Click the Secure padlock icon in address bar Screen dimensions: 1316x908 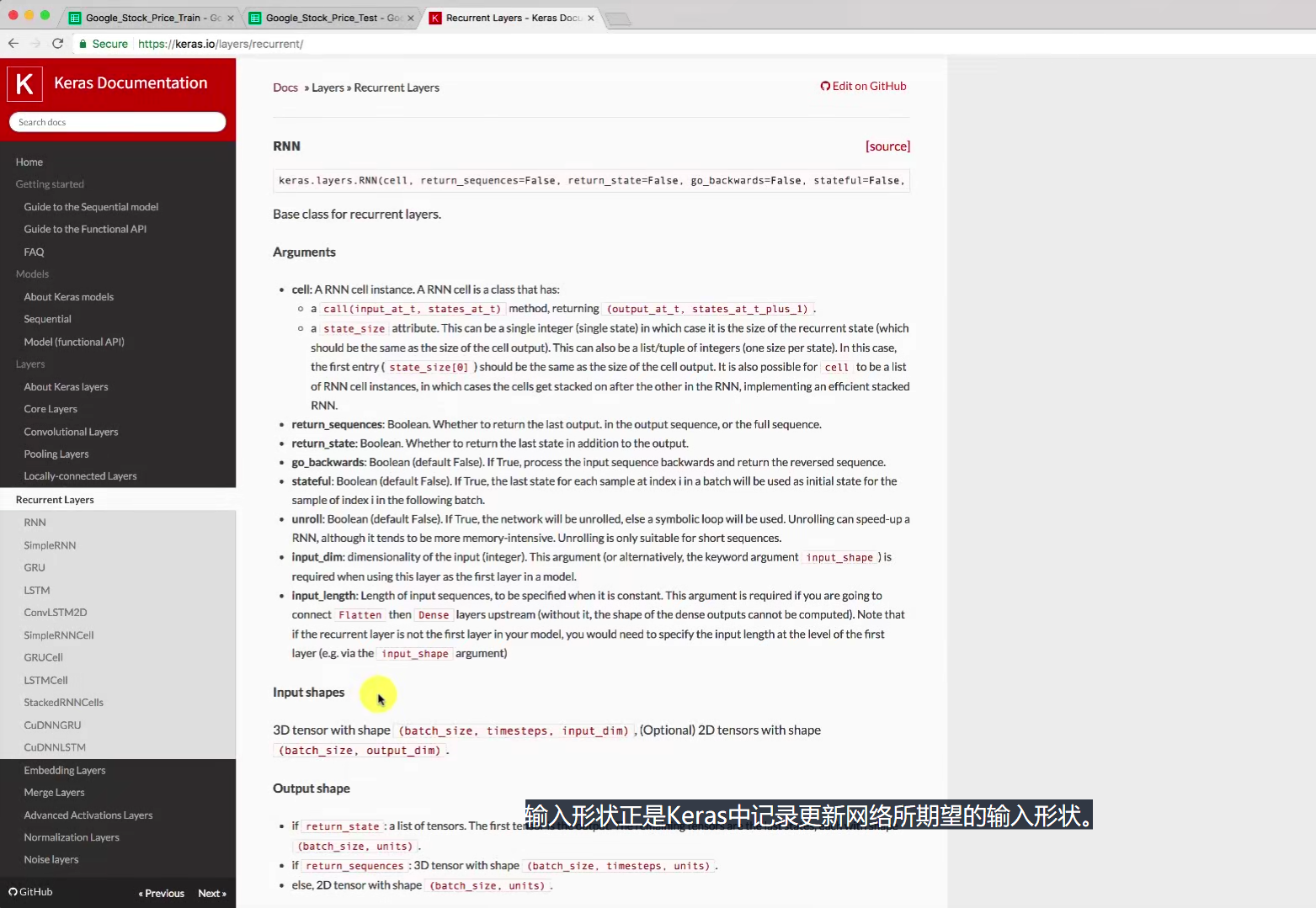click(83, 44)
